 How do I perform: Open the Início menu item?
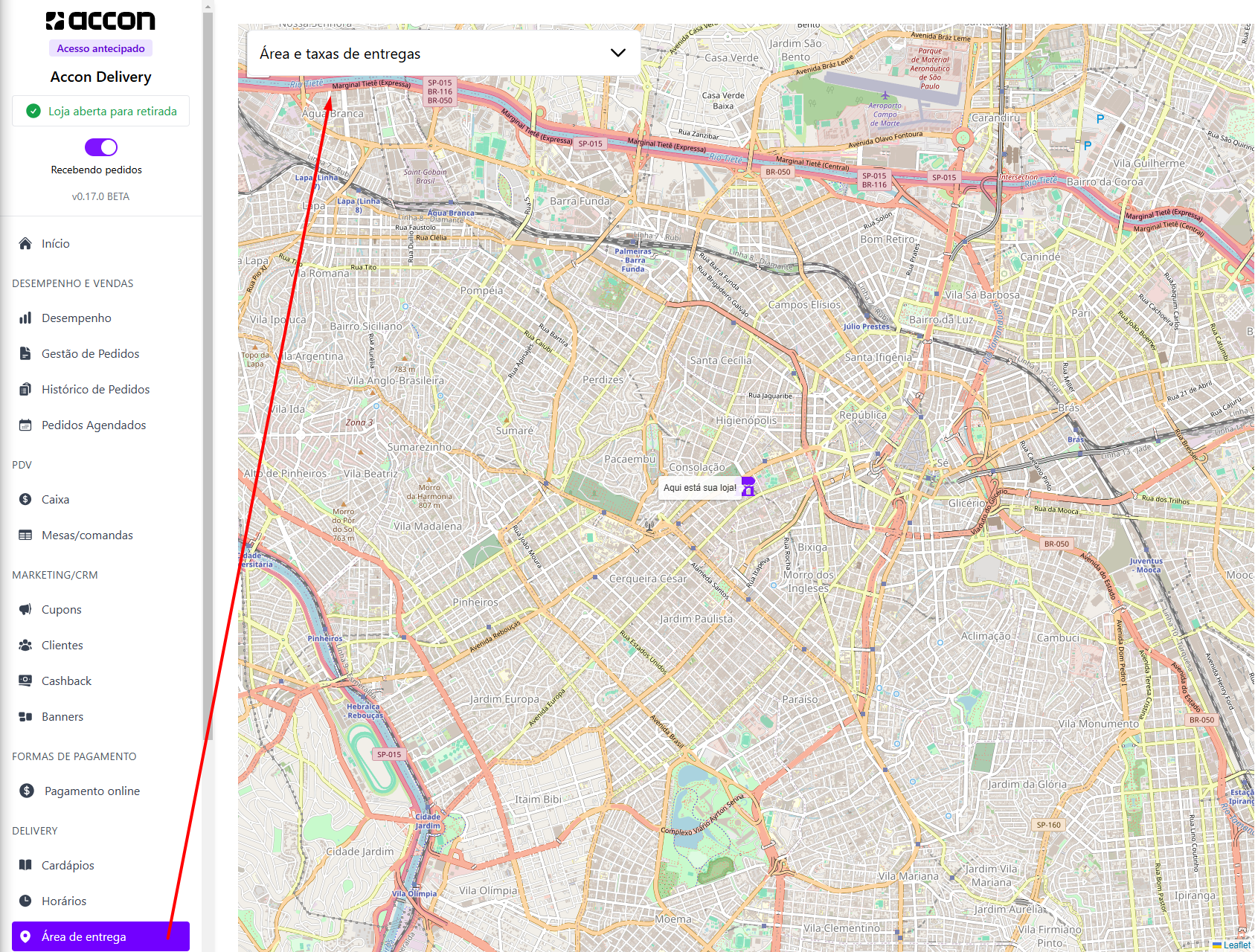coord(101,243)
